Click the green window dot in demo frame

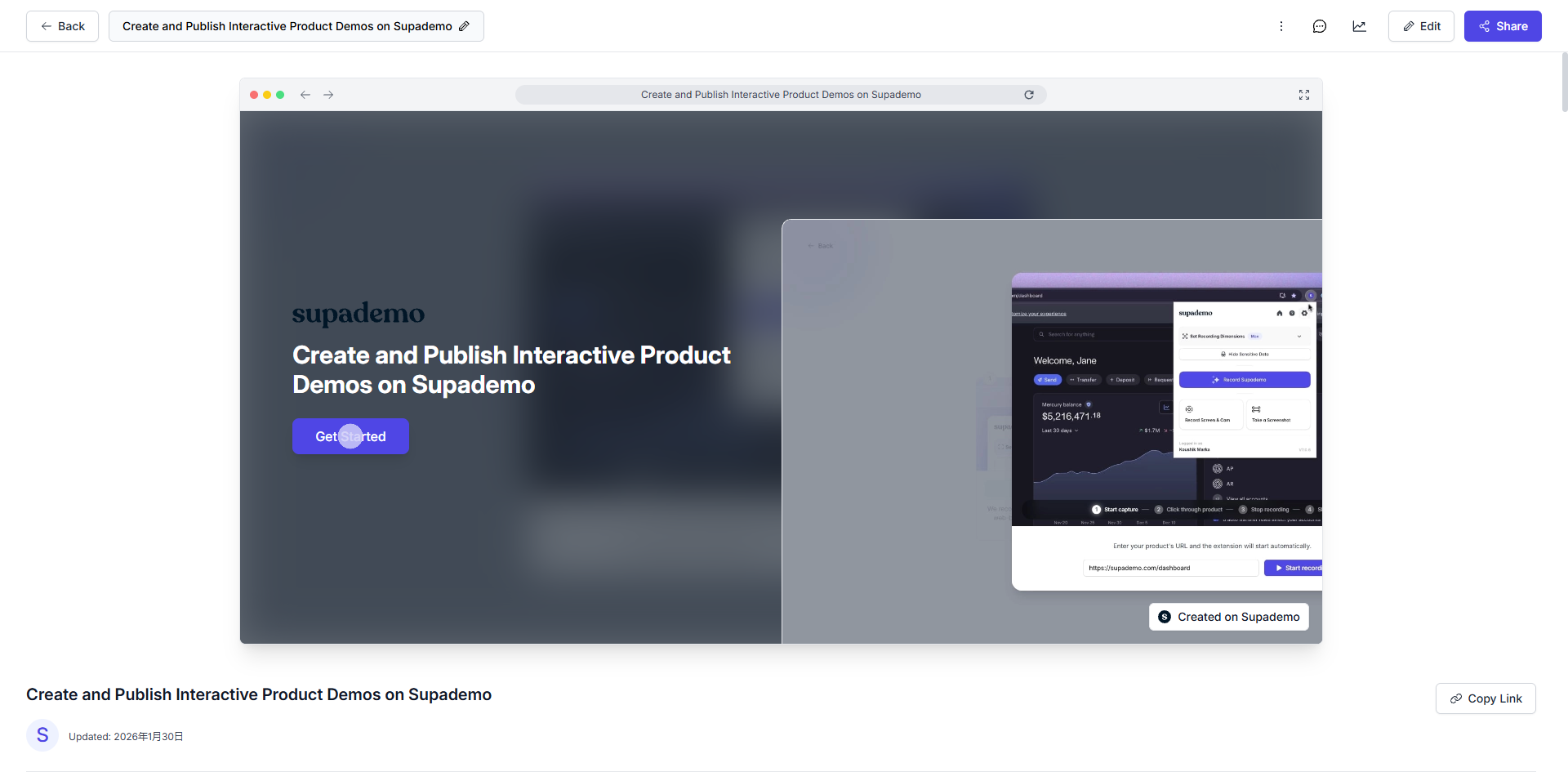pyautogui.click(x=280, y=95)
